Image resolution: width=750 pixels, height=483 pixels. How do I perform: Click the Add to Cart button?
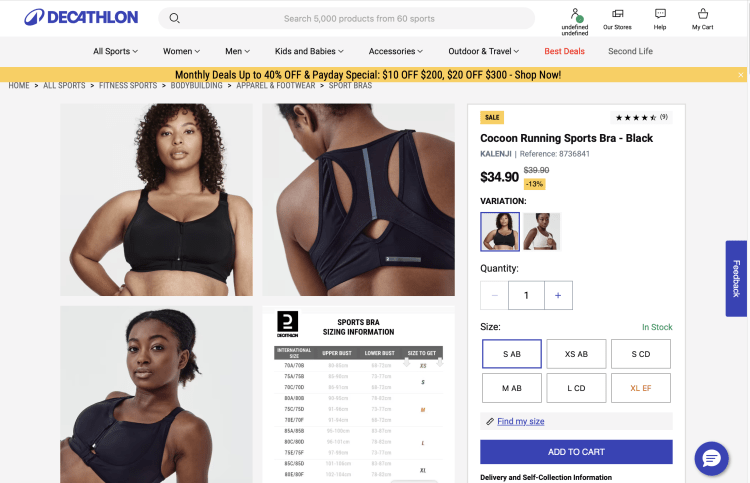576,452
